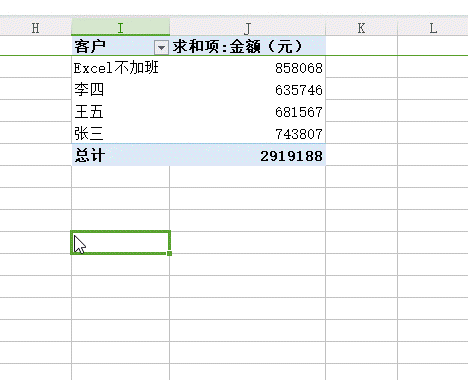The image size is (468, 380).
Task: Select the Excel不加班 cell
Action: pyautogui.click(x=120, y=68)
